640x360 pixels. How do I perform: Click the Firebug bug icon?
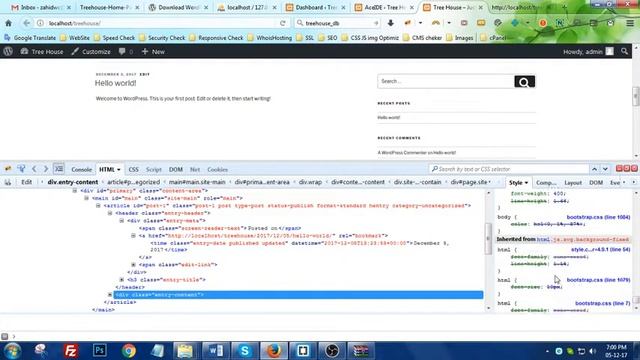(8, 169)
